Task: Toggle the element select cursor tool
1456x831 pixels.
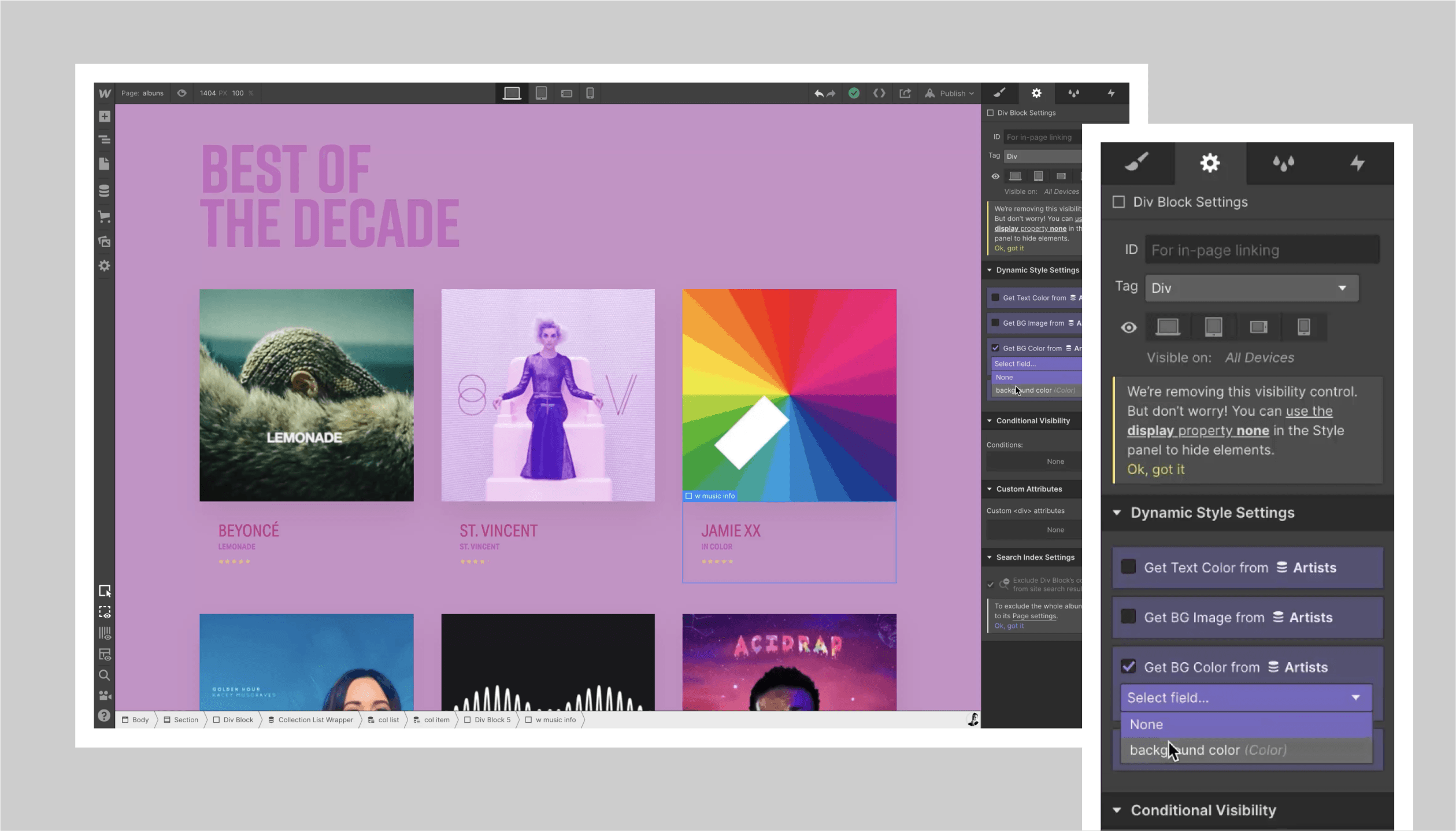Action: click(105, 591)
